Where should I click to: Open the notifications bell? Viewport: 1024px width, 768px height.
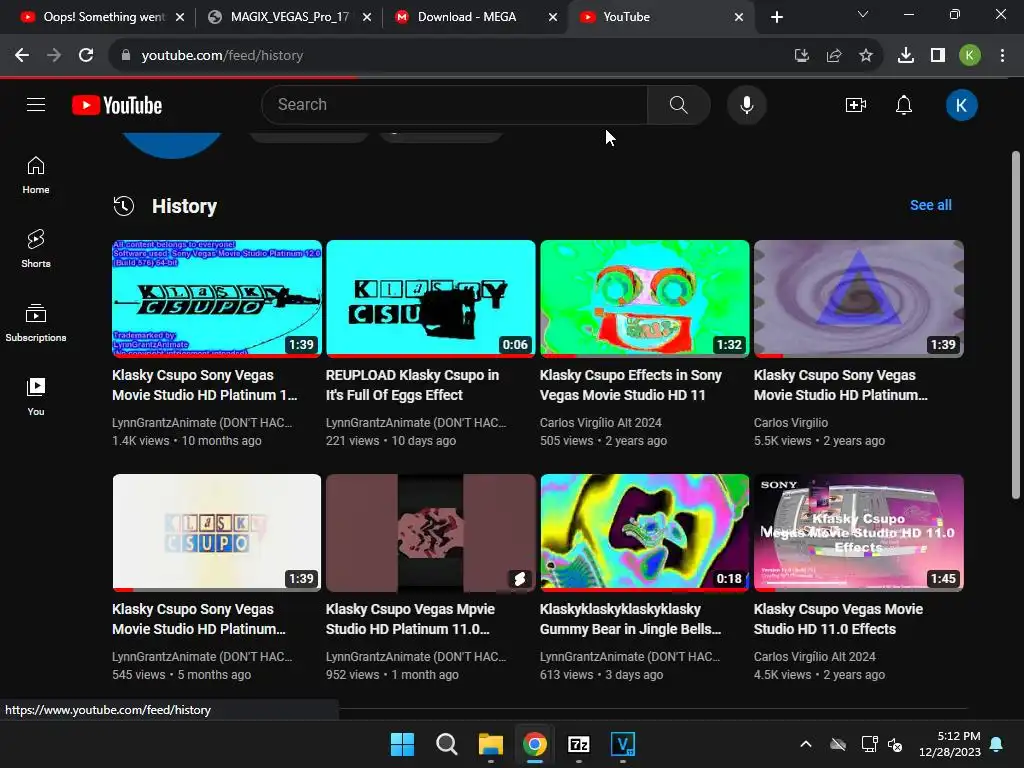coord(904,104)
